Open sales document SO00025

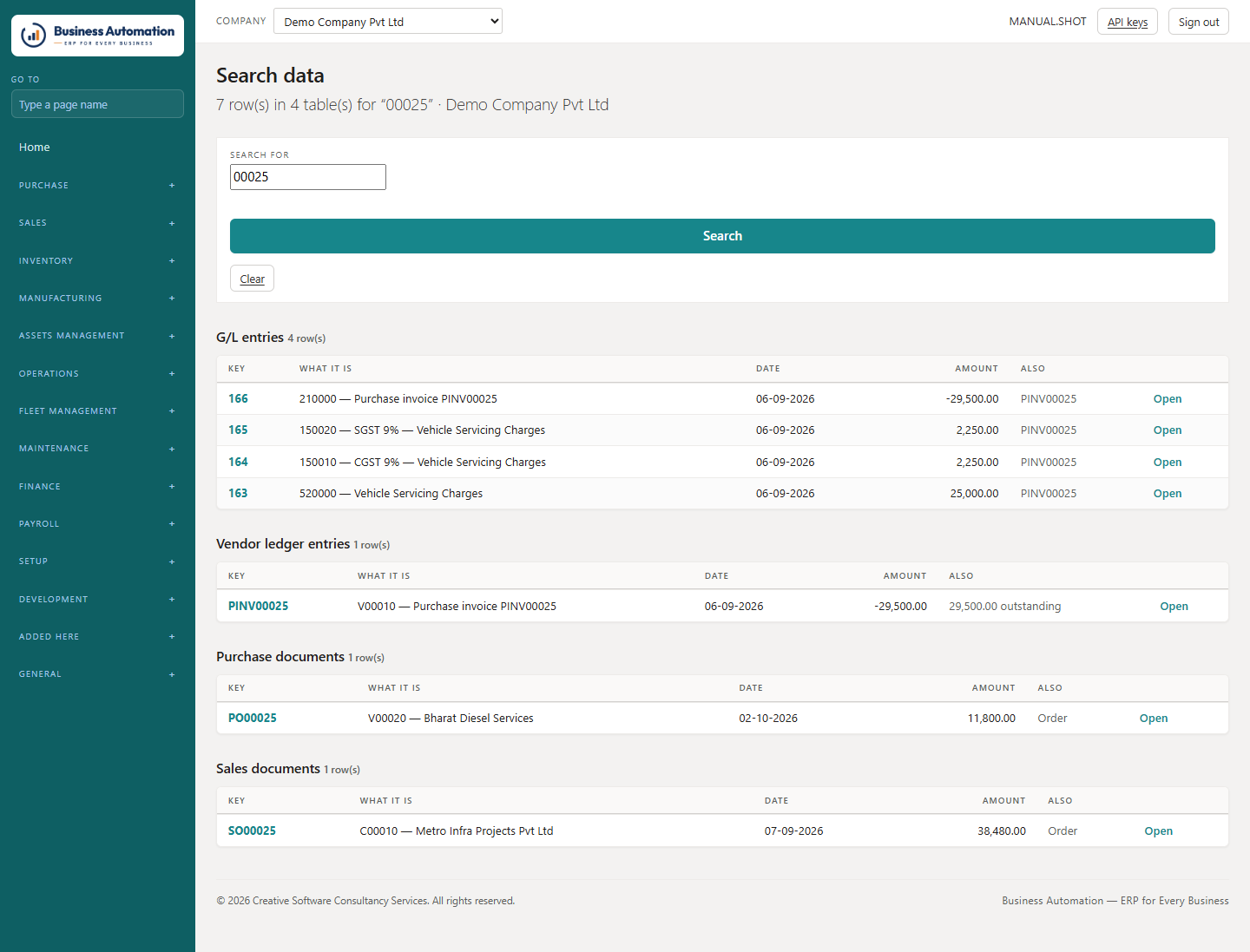[252, 831]
